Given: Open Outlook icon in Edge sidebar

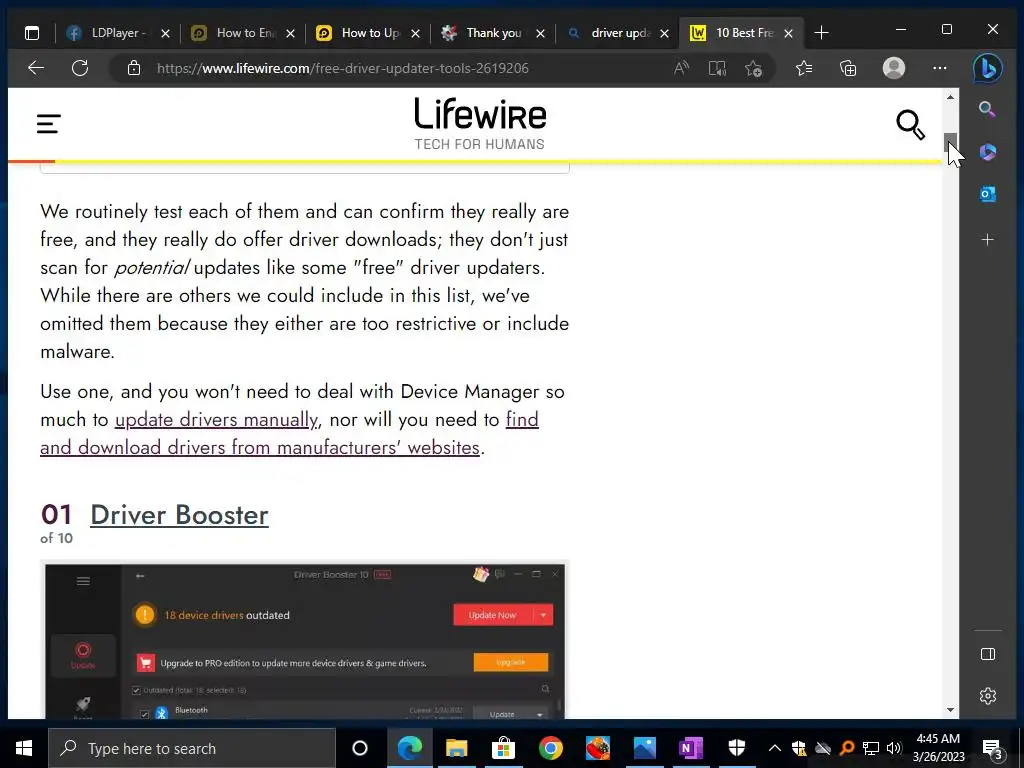Looking at the screenshot, I should pyautogui.click(x=987, y=194).
